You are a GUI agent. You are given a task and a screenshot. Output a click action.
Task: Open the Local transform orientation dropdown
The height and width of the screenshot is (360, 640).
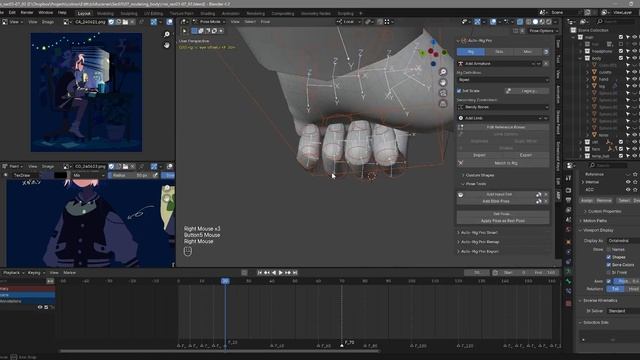pos(349,22)
